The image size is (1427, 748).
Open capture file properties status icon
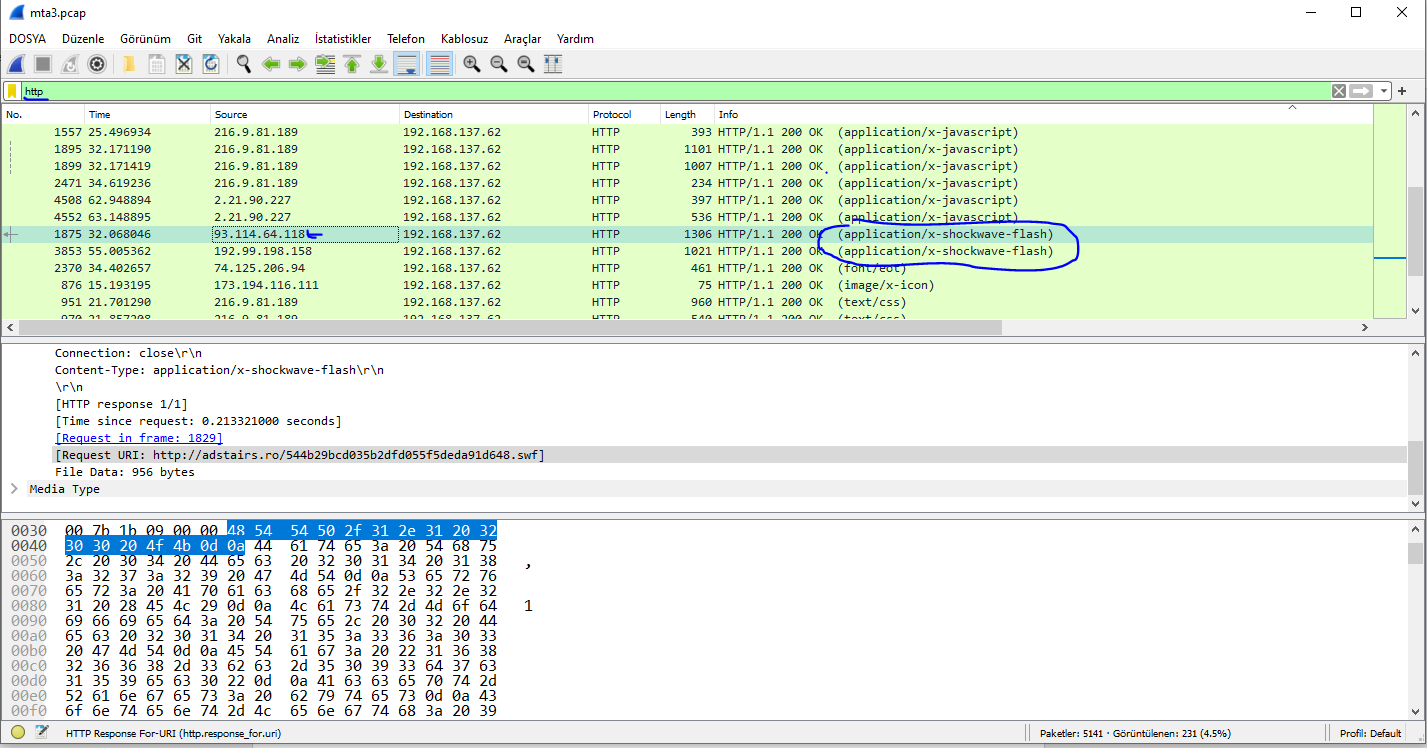point(42,733)
